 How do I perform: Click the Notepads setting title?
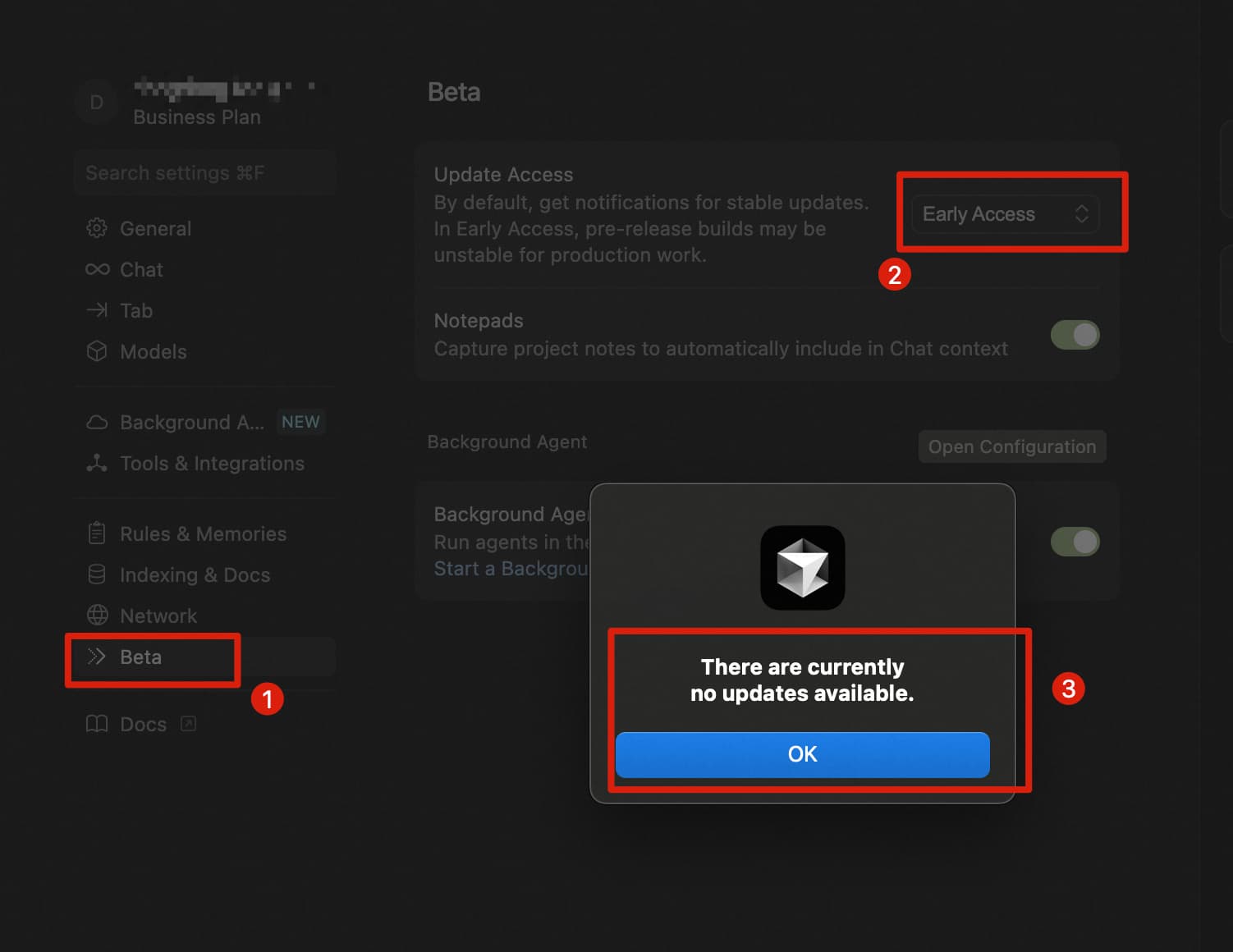coord(479,320)
